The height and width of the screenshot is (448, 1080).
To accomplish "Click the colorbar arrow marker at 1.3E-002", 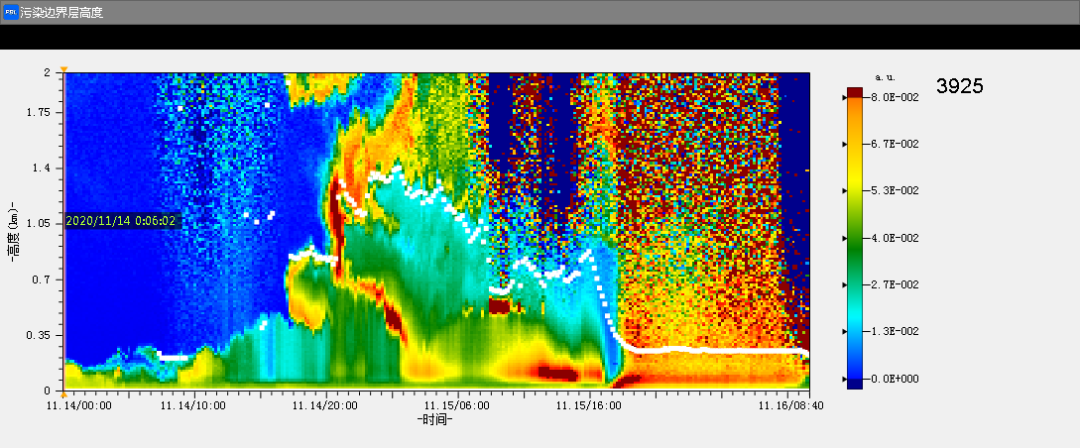I will pos(845,332).
